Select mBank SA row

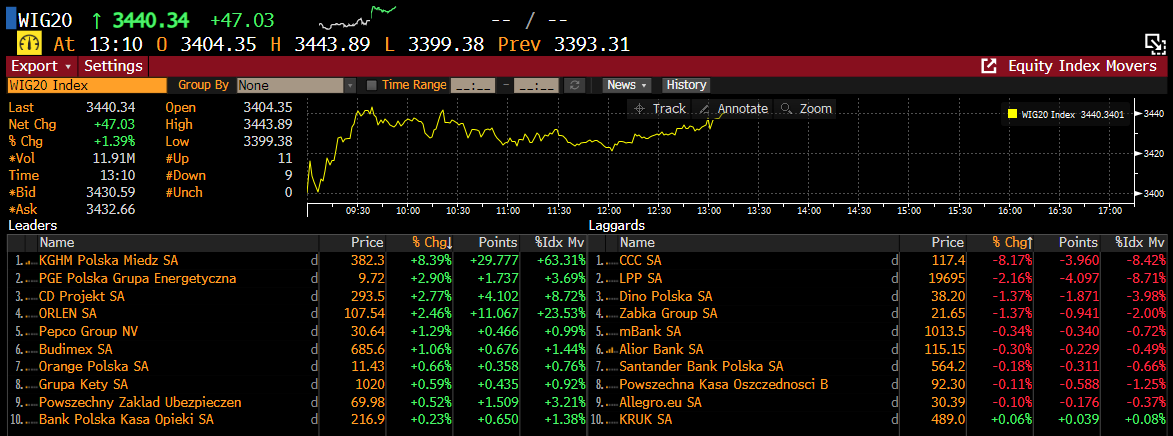point(878,331)
